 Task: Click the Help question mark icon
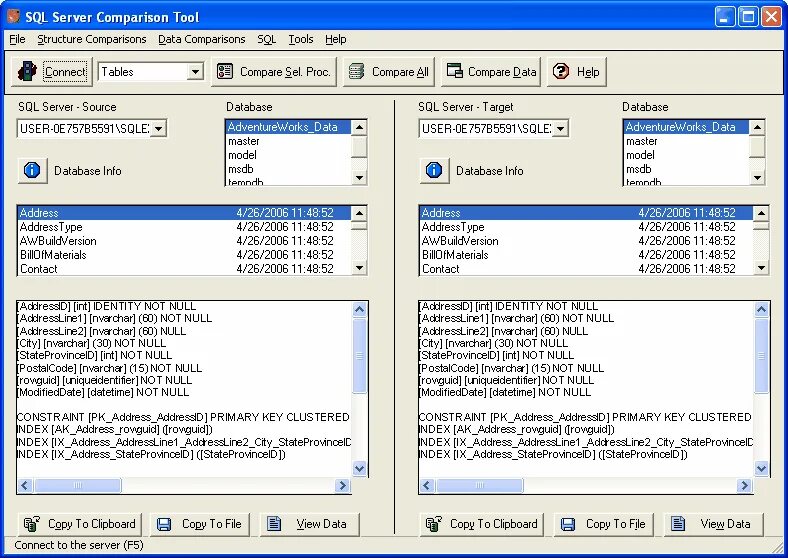(561, 71)
